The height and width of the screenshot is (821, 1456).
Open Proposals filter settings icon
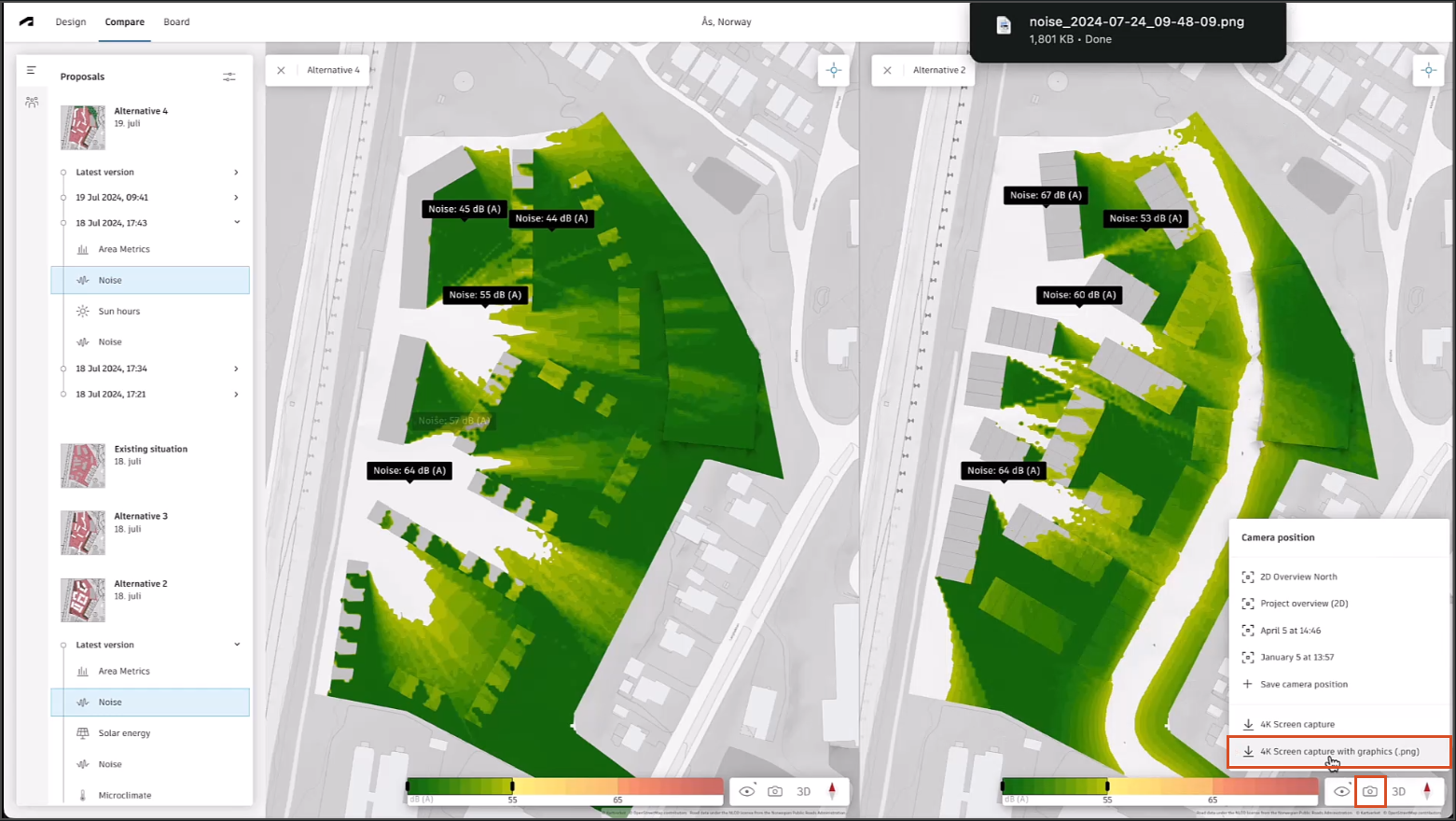229,77
